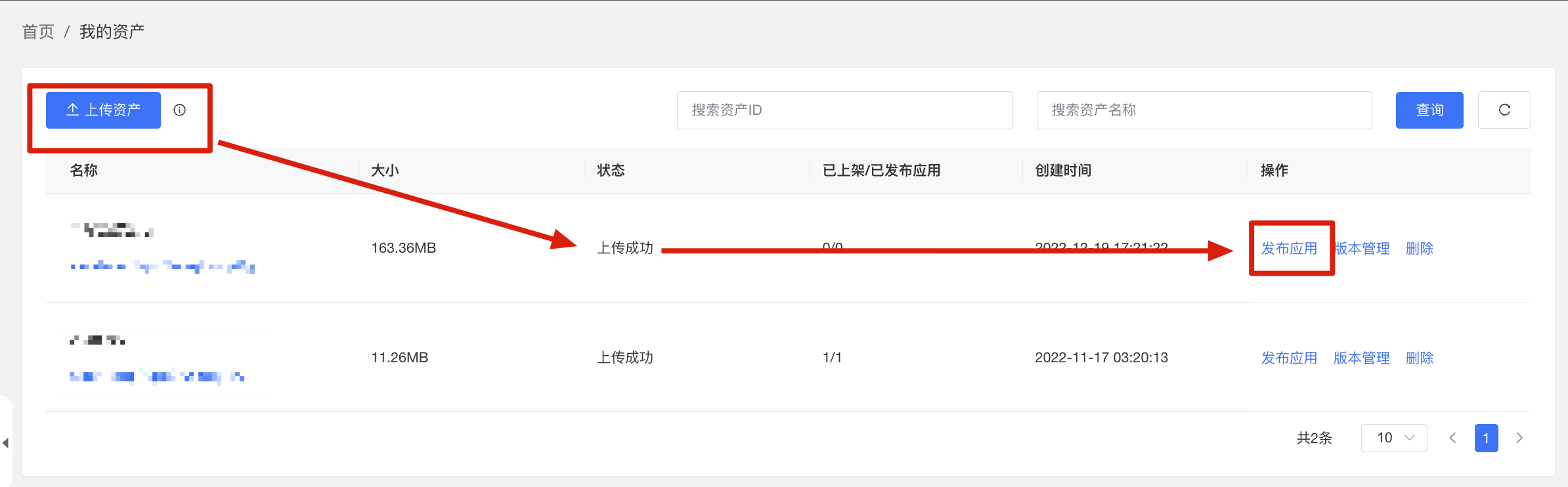1568x487 pixels.
Task: Open 版本管理 for the 11.26MB asset
Action: (x=1361, y=358)
